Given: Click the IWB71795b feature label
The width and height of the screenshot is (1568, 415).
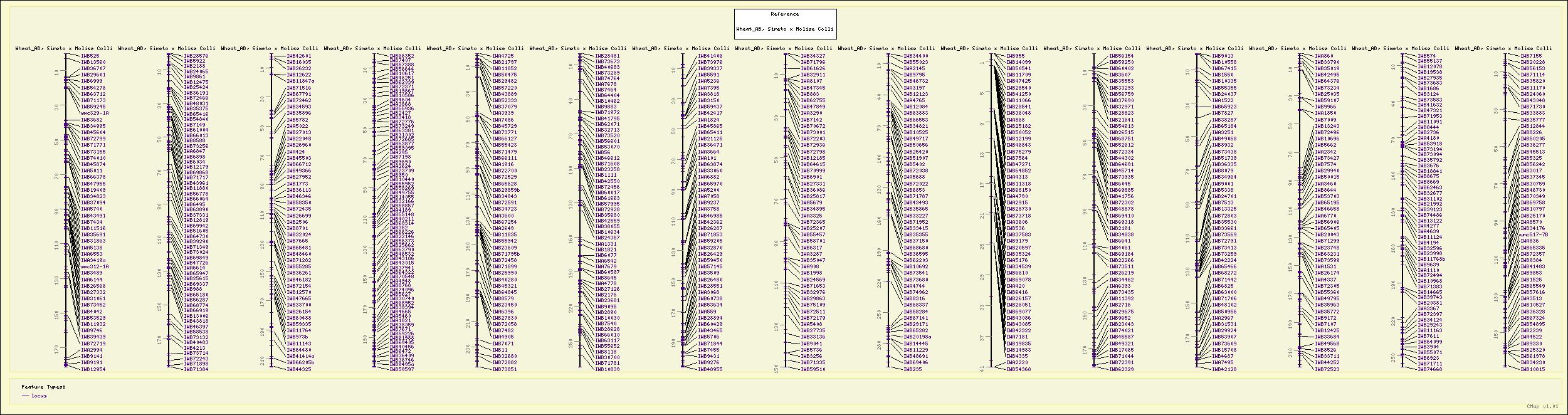Looking at the screenshot, I should pyautogui.click(x=506, y=254).
